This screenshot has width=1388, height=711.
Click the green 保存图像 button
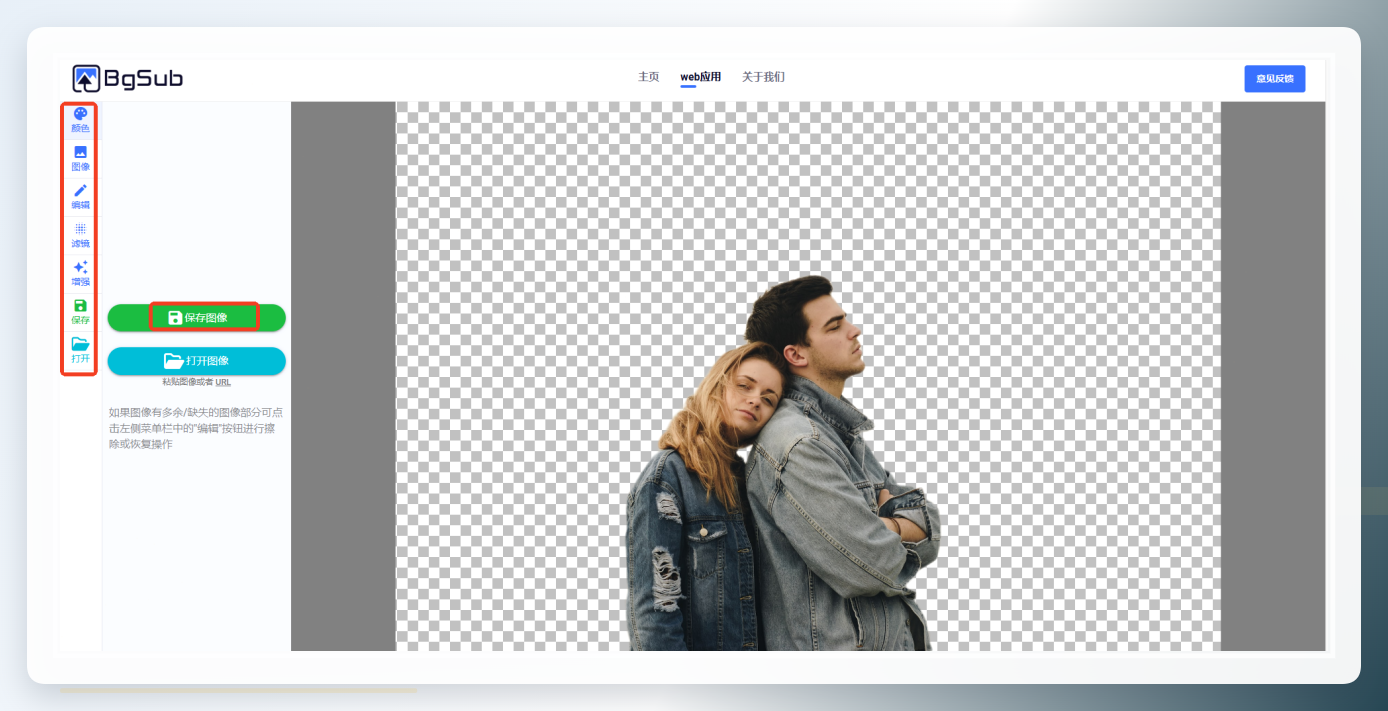[x=197, y=318]
